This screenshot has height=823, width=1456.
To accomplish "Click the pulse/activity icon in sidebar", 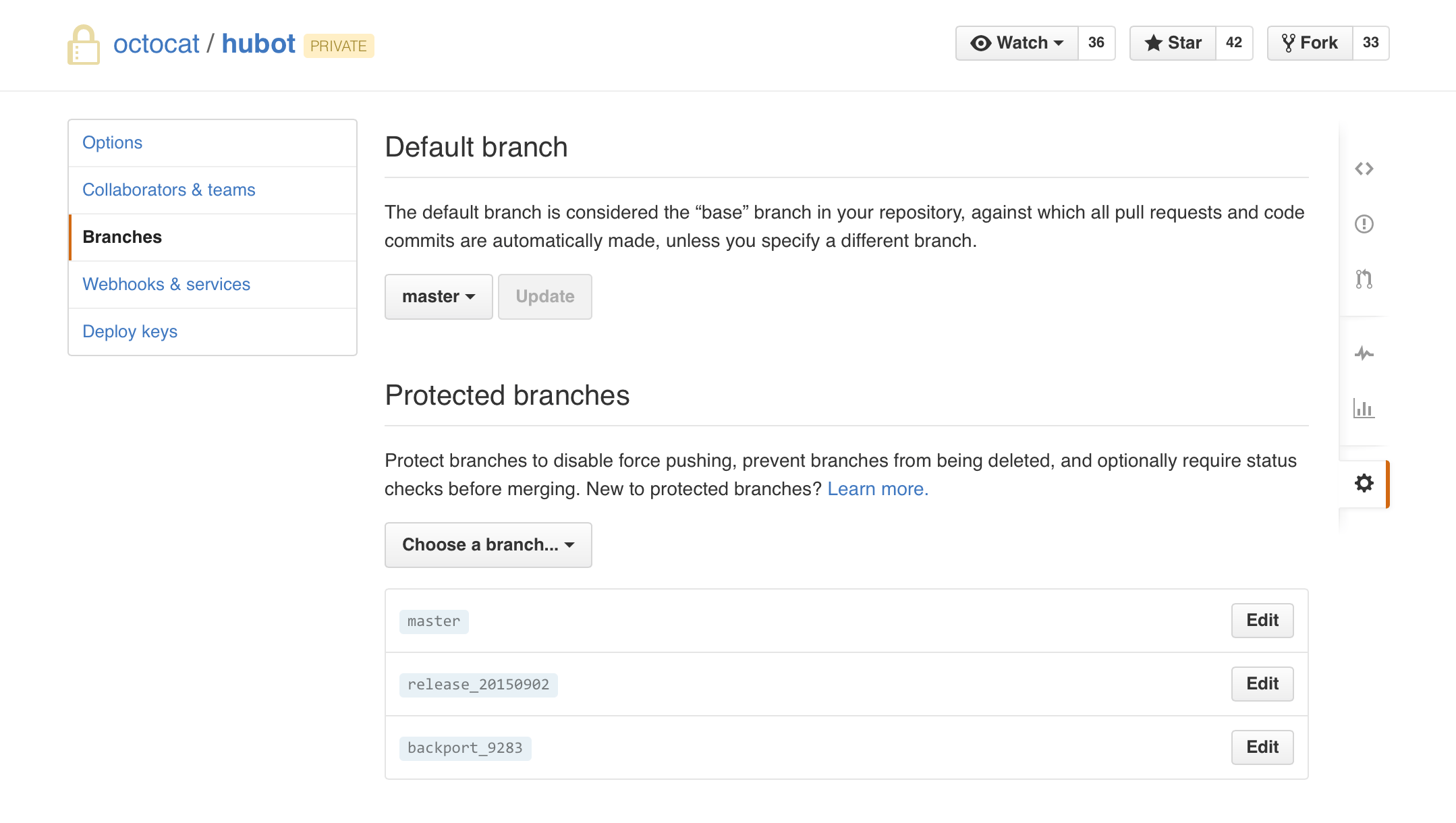I will (1363, 353).
